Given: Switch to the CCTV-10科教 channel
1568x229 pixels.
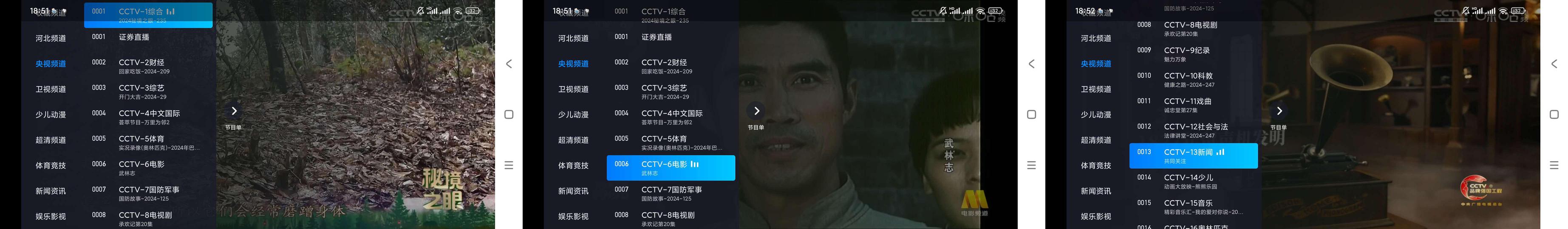Looking at the screenshot, I should pos(1194,80).
